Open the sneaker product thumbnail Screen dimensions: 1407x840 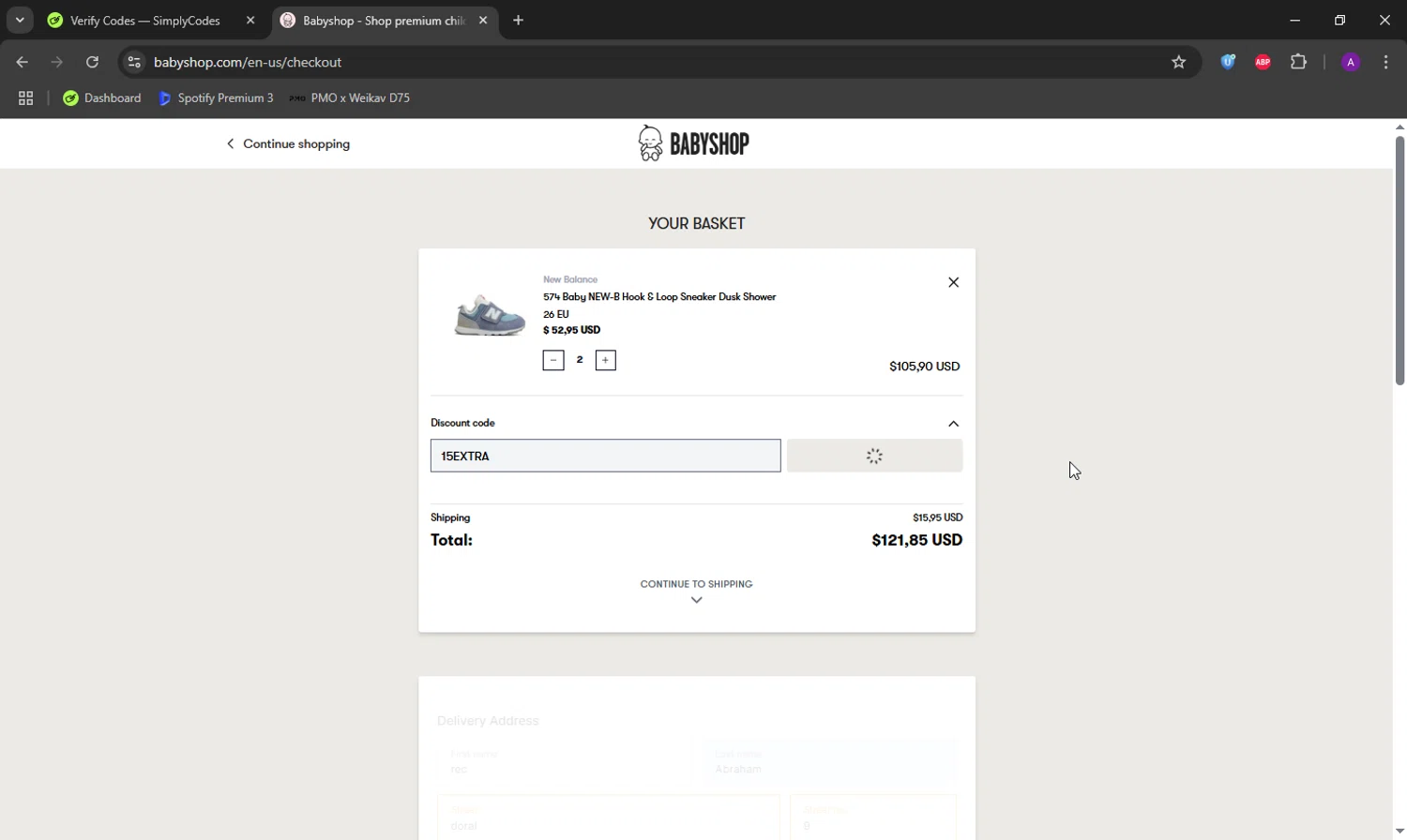click(x=490, y=314)
